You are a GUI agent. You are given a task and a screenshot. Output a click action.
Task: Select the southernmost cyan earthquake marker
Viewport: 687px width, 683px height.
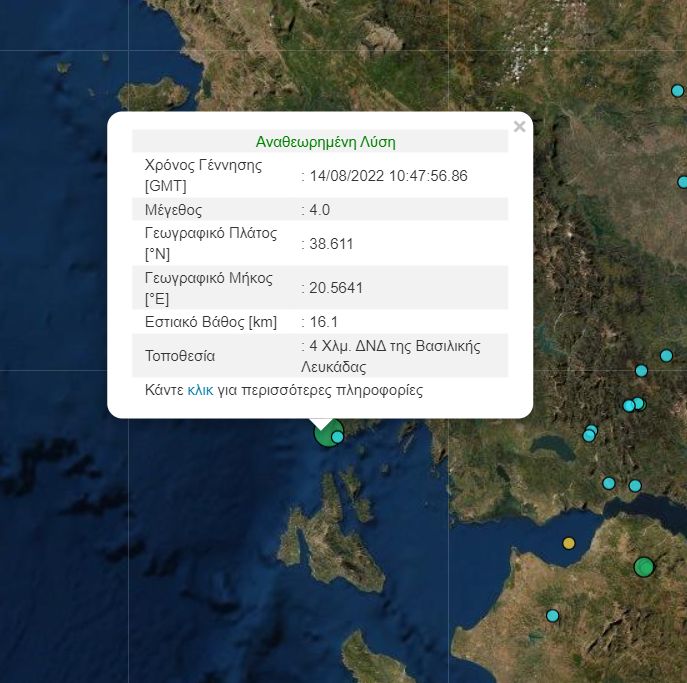(552, 616)
